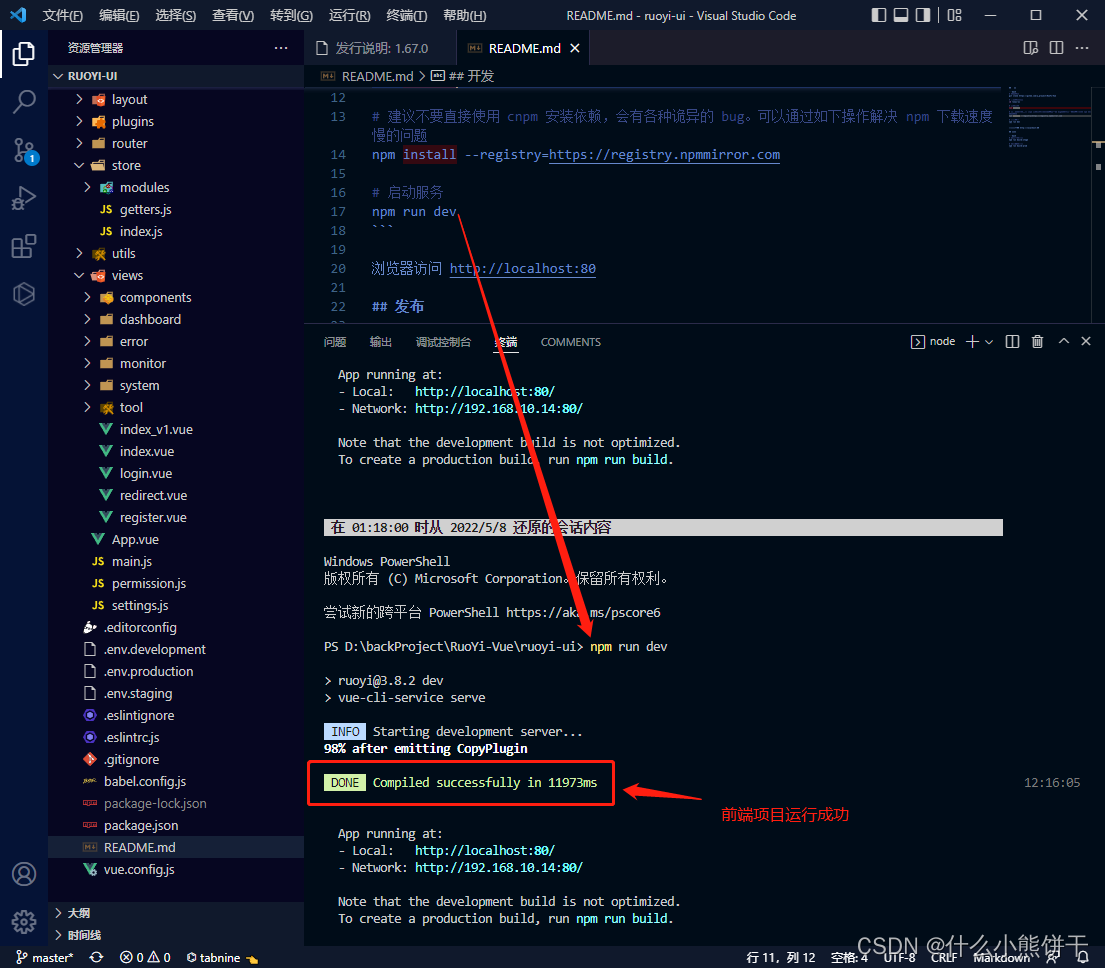
Task: Expand the router folder
Action: tap(176, 143)
